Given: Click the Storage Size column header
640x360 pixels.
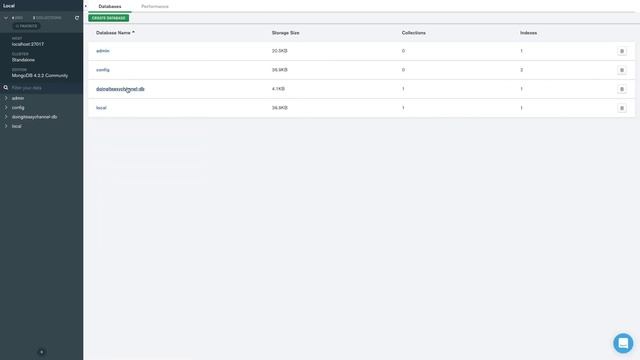Looking at the screenshot, I should [x=286, y=33].
